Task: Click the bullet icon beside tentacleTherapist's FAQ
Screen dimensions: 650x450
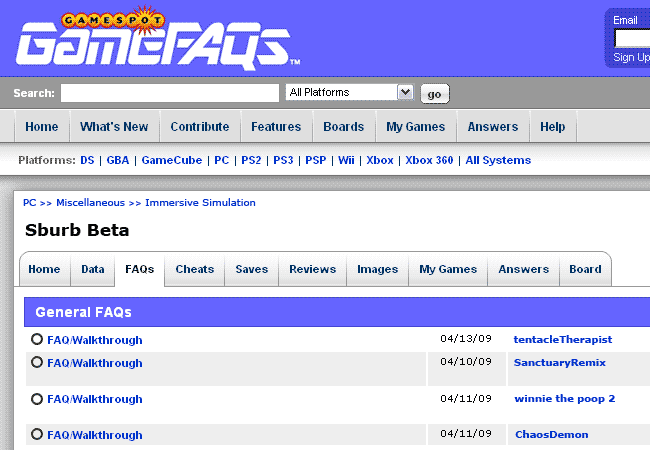Action: (x=37, y=339)
